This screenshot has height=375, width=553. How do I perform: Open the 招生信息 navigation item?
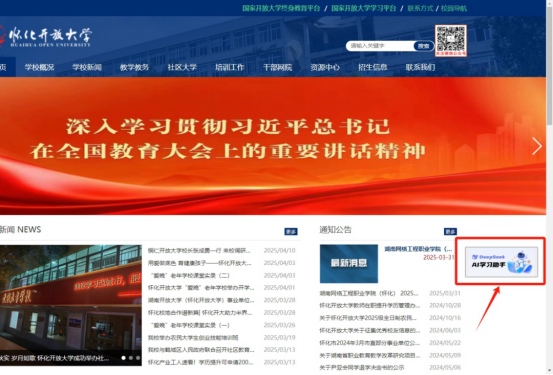coord(373,67)
